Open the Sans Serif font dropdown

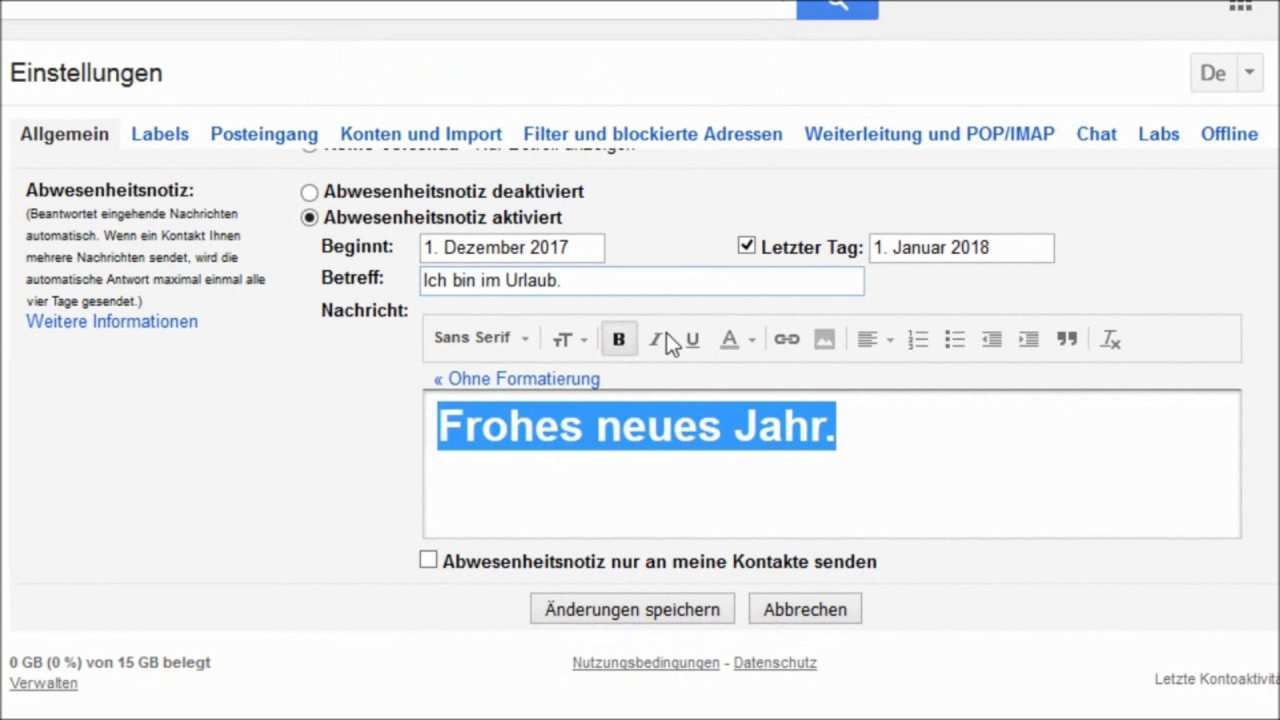point(481,339)
